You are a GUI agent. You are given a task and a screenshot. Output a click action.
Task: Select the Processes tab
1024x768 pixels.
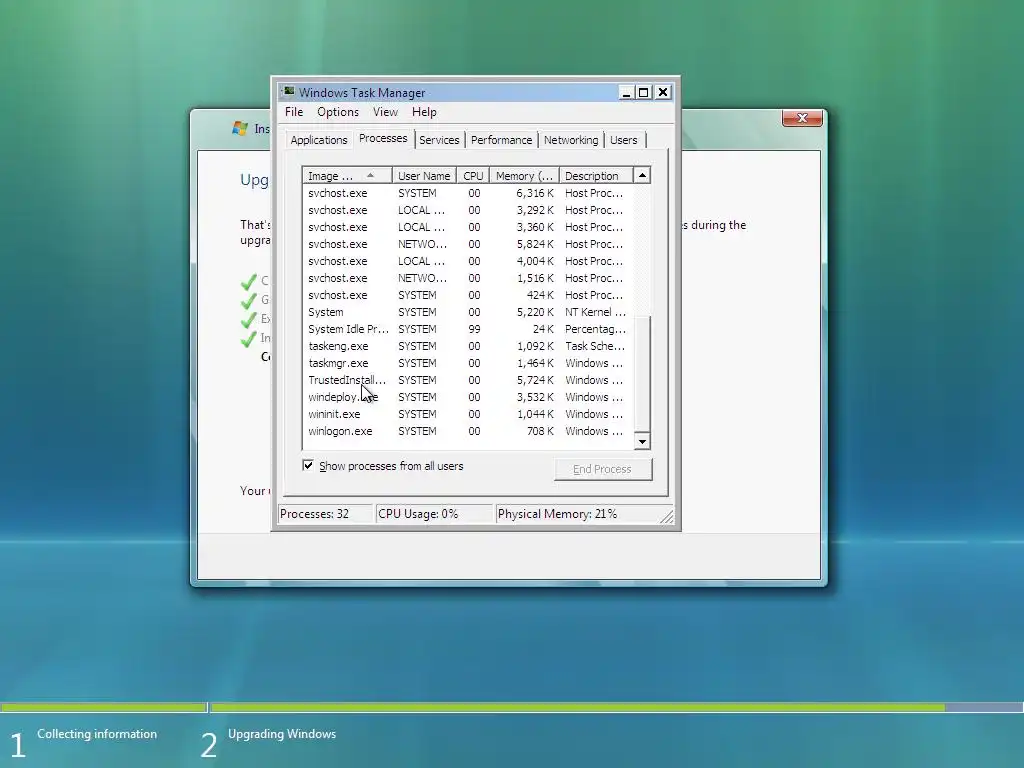[383, 138]
